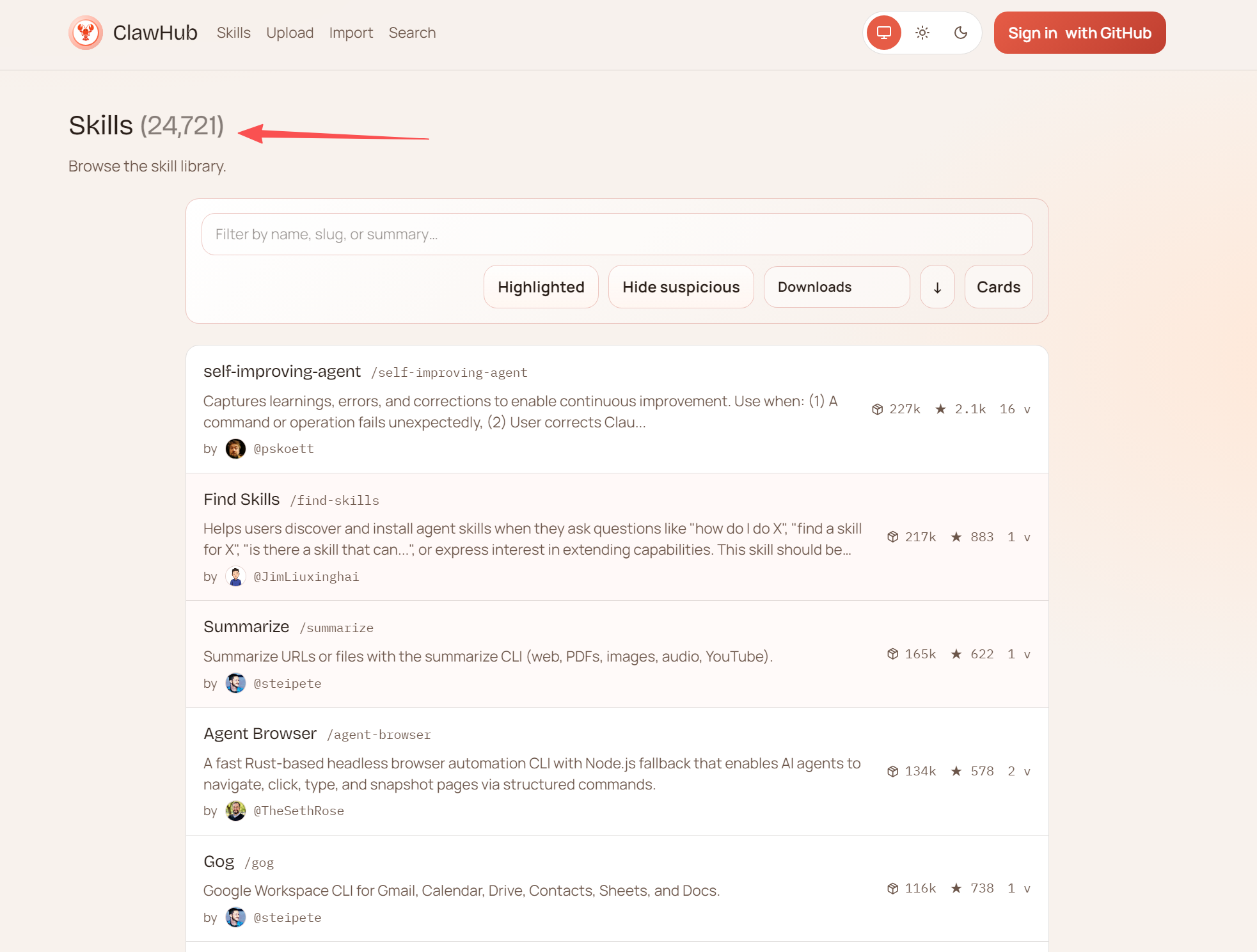Image resolution: width=1257 pixels, height=952 pixels.
Task: Switch to light theme sun icon
Action: tap(922, 33)
